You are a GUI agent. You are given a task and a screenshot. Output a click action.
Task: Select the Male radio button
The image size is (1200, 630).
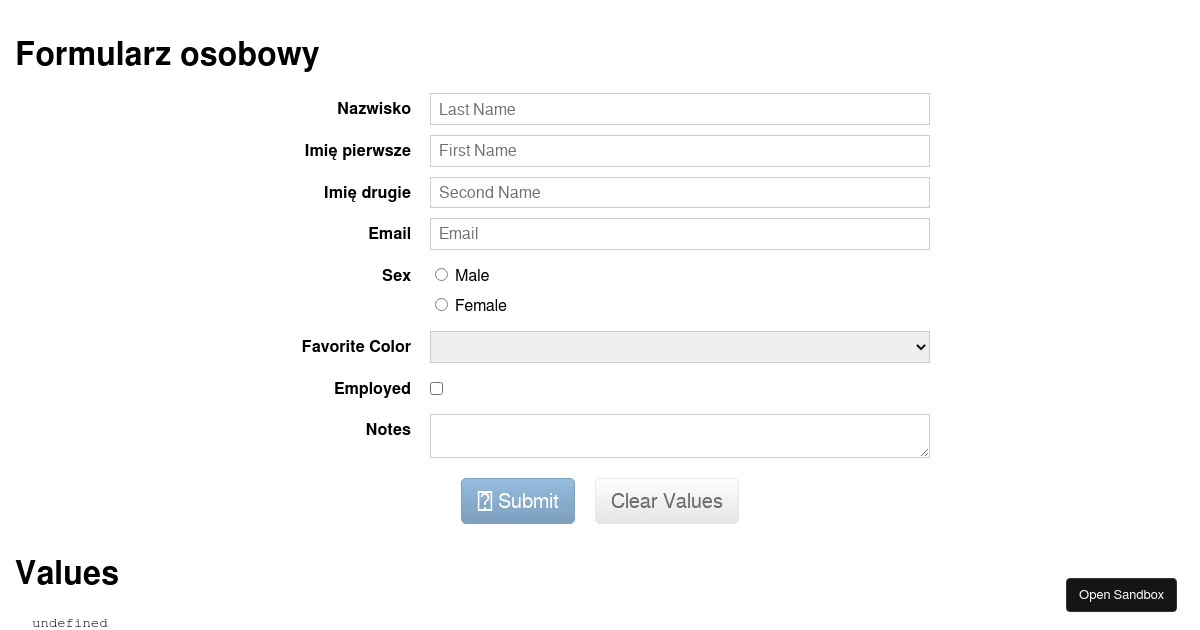(x=441, y=274)
